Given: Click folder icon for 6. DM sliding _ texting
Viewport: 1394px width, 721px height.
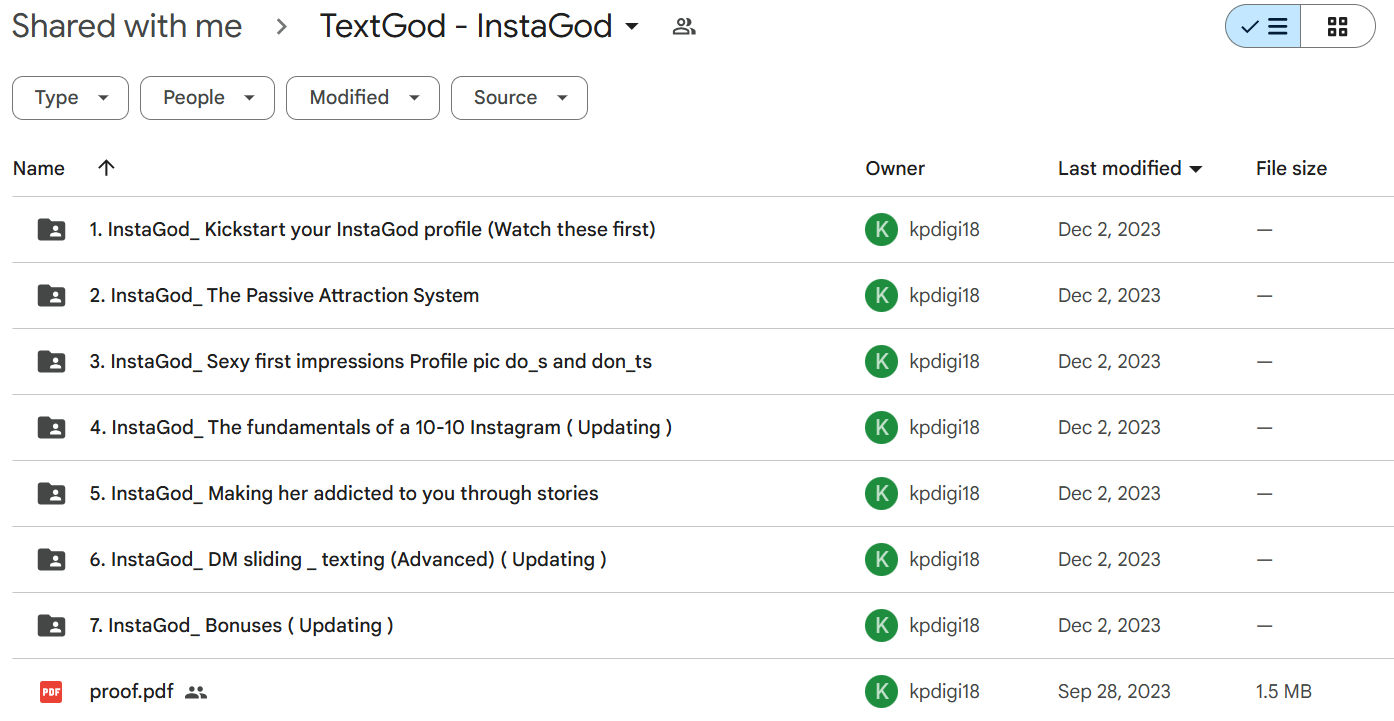Looking at the screenshot, I should (x=51, y=560).
